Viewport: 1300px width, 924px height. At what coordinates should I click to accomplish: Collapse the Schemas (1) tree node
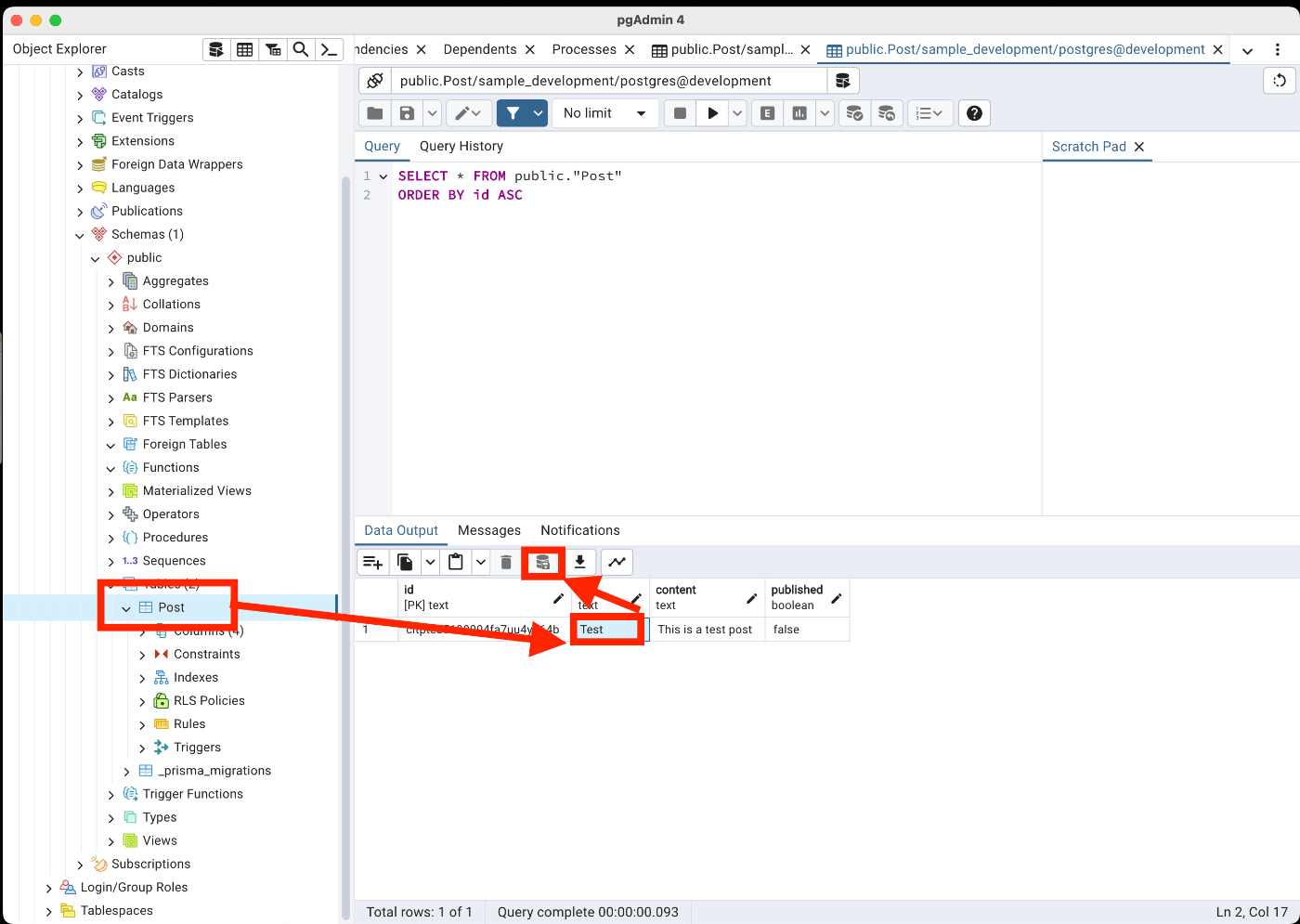tap(80, 235)
